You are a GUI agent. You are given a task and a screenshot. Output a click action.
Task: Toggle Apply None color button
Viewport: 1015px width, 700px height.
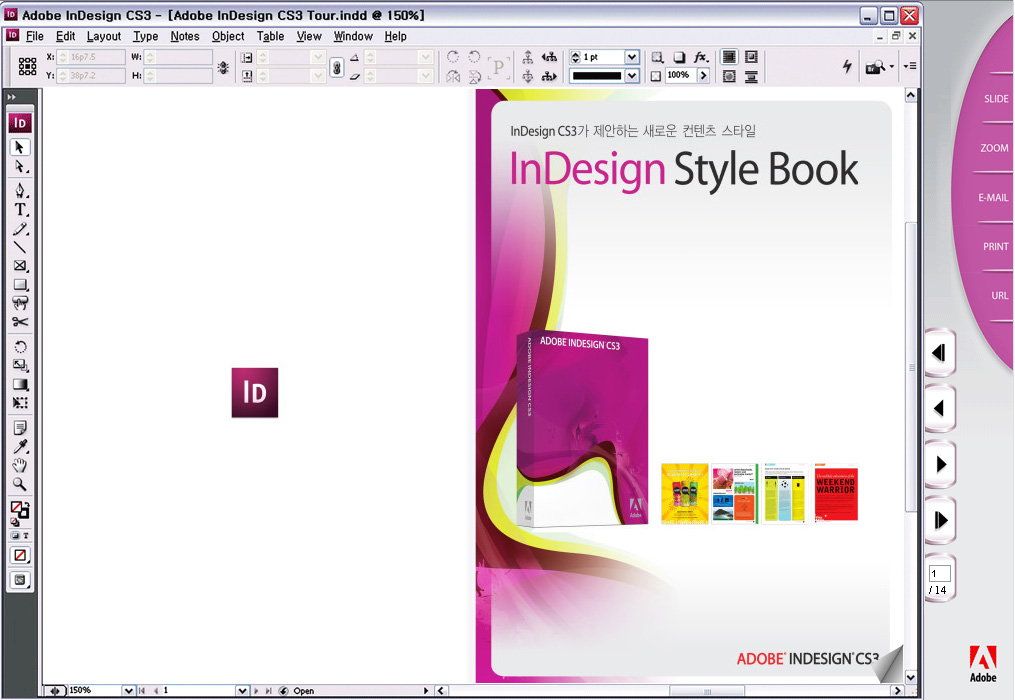20,555
